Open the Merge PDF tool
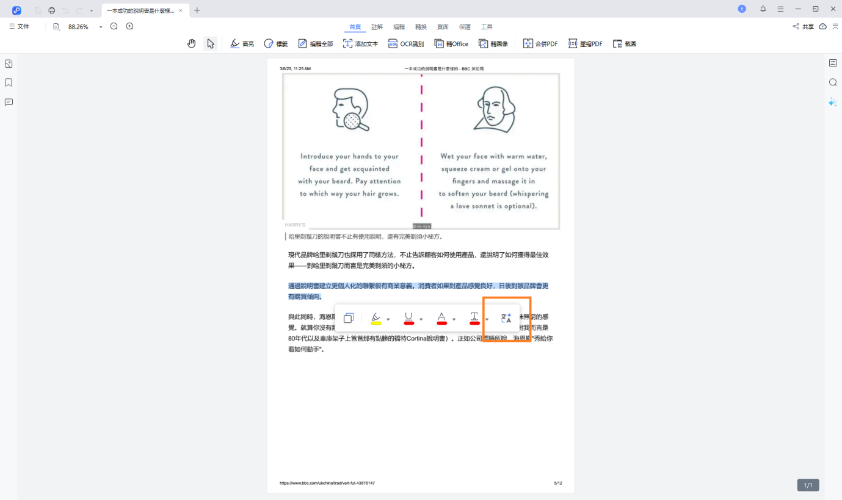The width and height of the screenshot is (842, 500). pyautogui.click(x=540, y=44)
